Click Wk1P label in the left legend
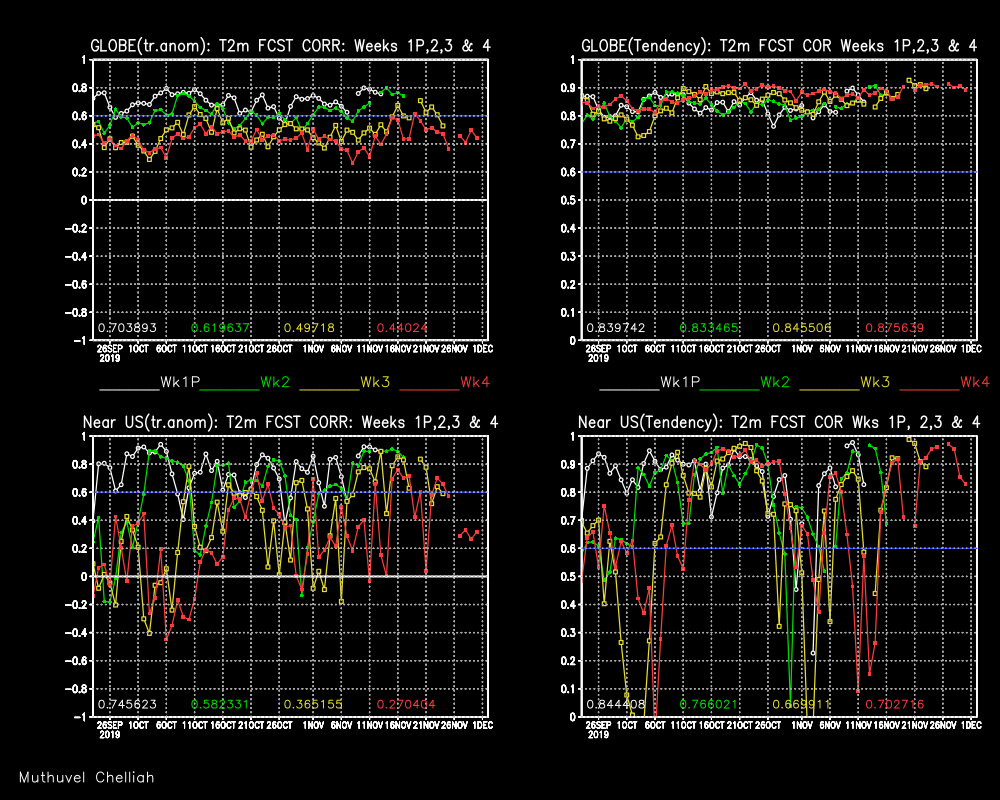 tap(180, 382)
